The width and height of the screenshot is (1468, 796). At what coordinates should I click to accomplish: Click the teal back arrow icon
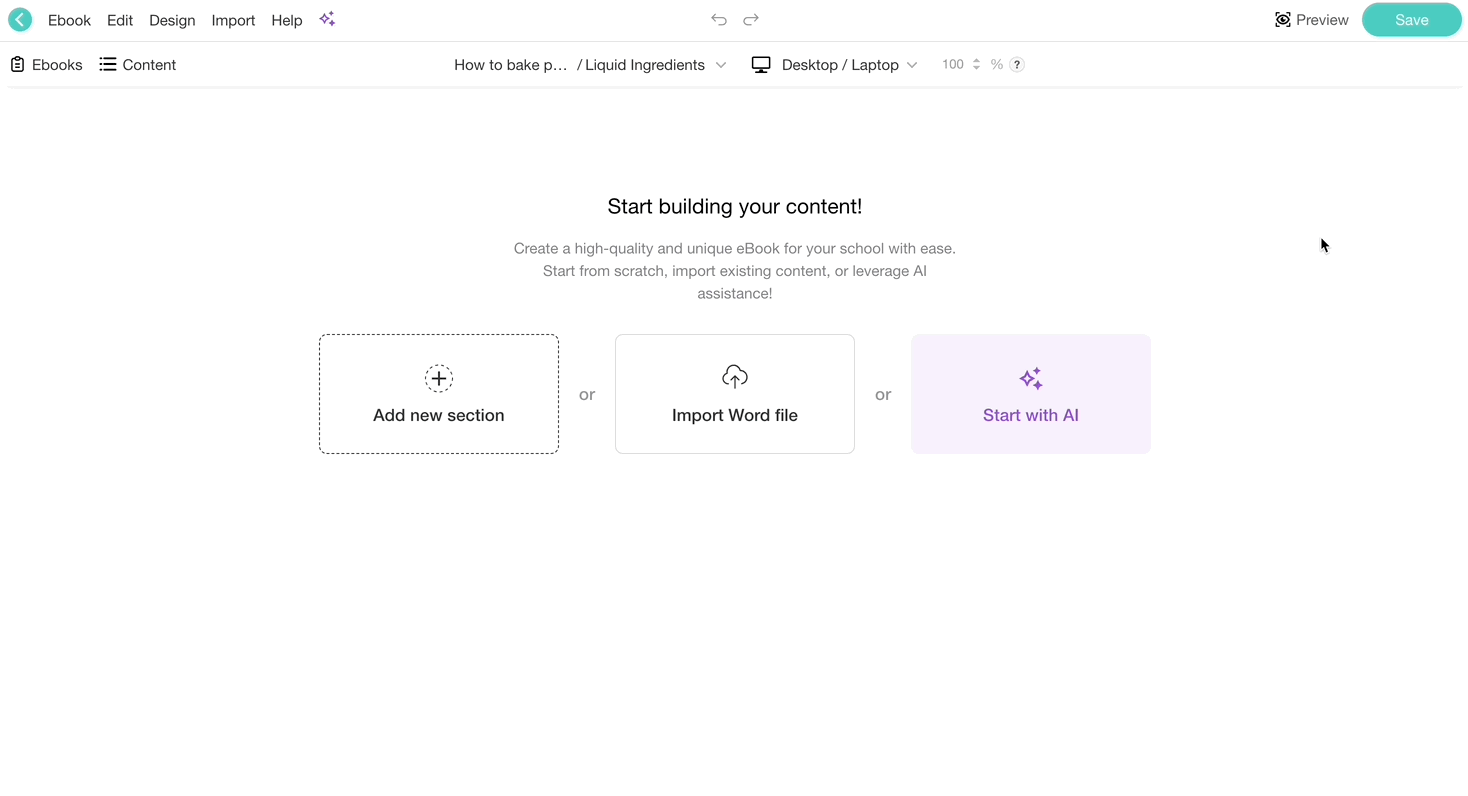(x=20, y=20)
